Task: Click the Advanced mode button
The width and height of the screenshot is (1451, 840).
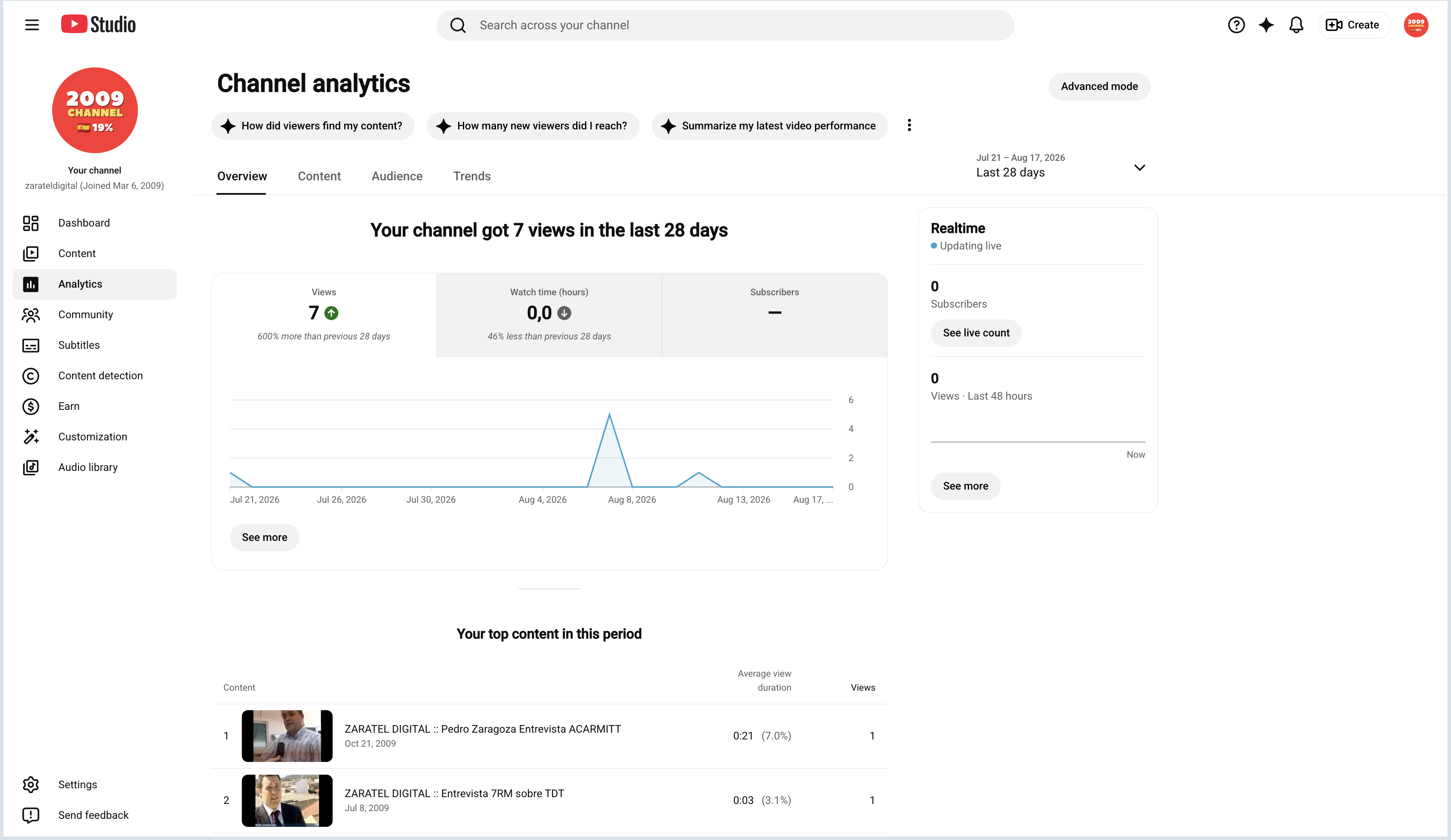Action: (1098, 87)
